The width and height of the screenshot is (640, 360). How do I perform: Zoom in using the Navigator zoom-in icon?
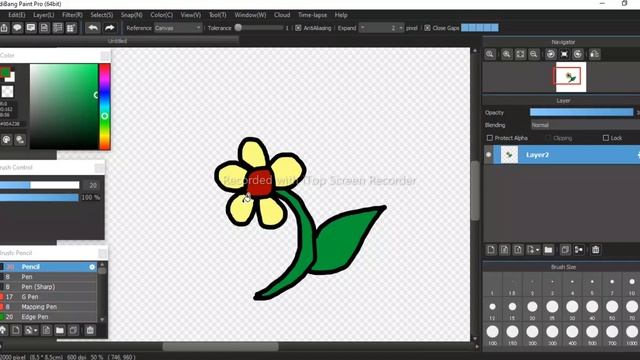[507, 54]
